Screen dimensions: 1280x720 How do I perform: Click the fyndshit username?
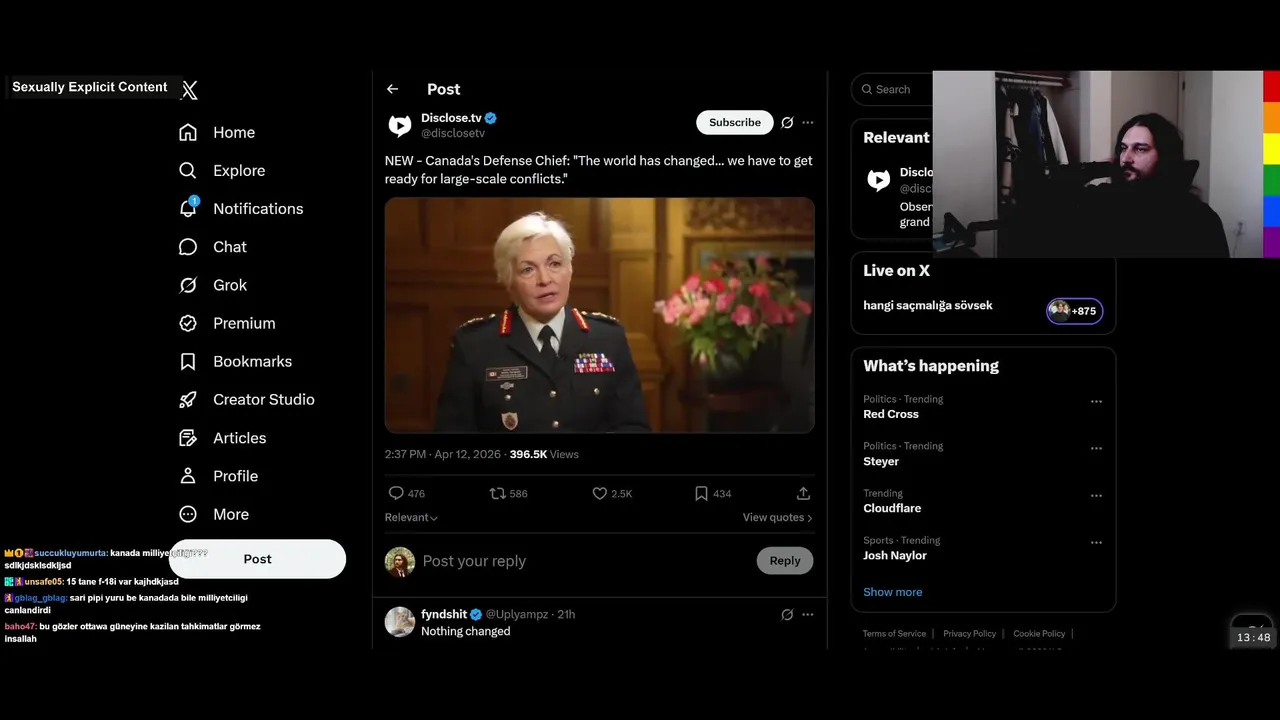point(444,614)
